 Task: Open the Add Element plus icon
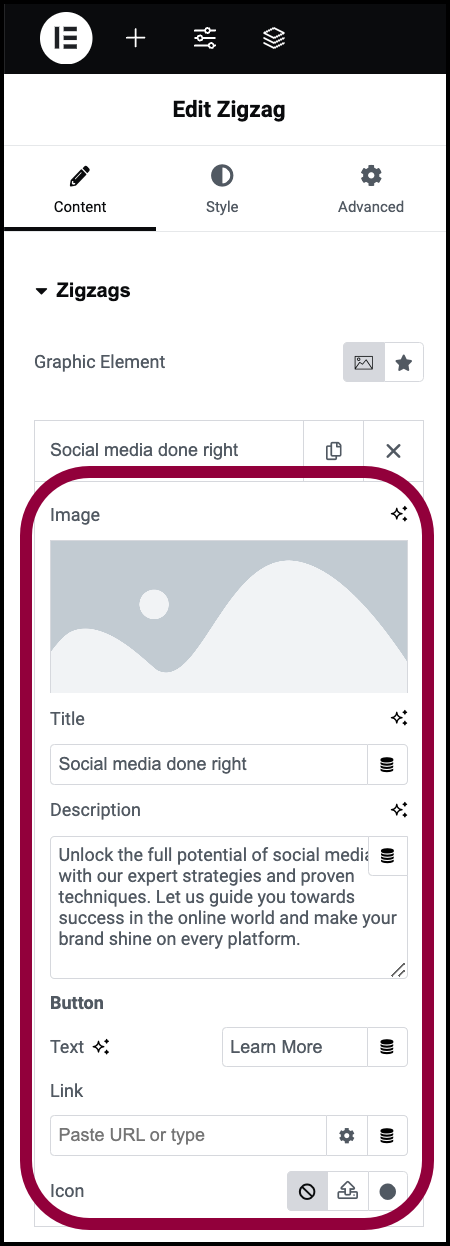[x=135, y=38]
